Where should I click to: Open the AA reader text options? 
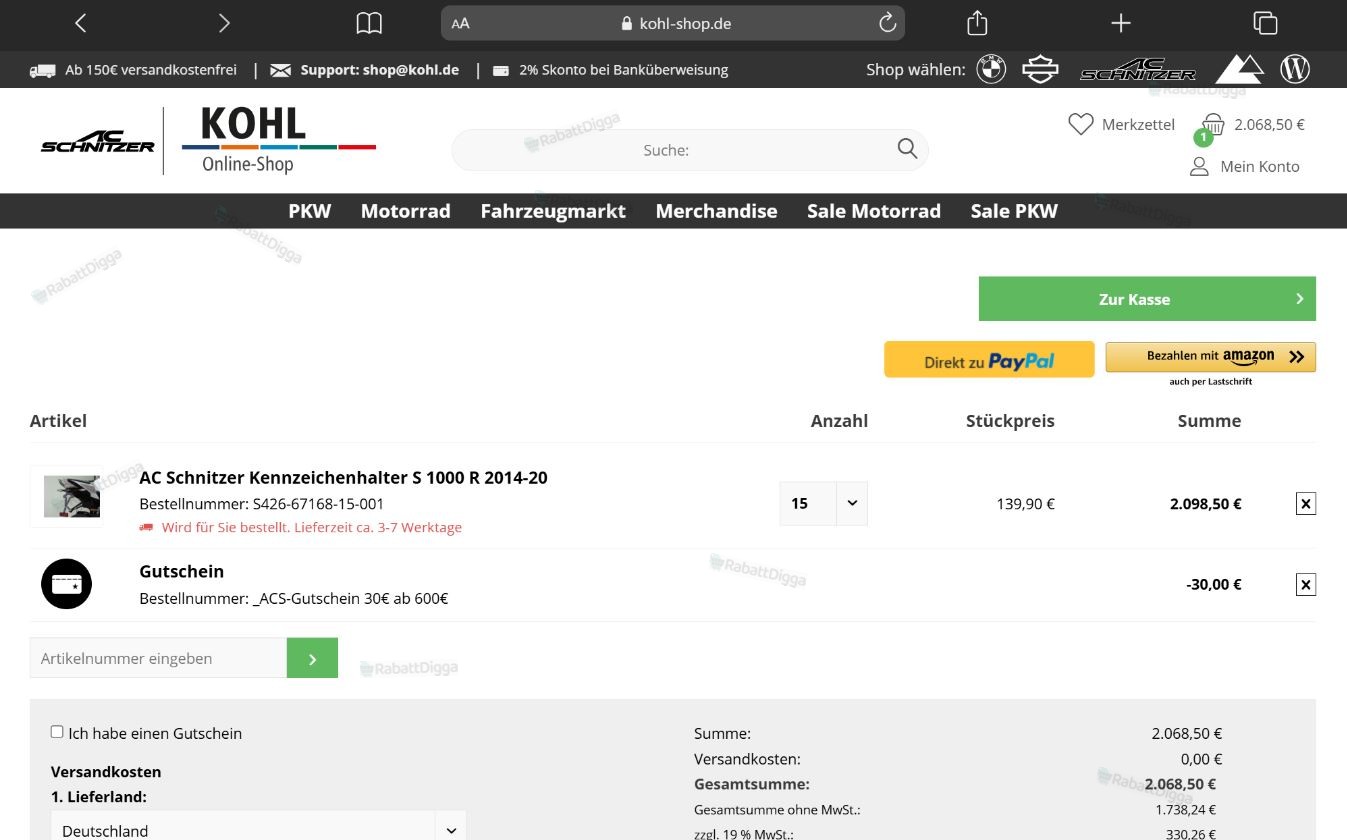pos(460,23)
